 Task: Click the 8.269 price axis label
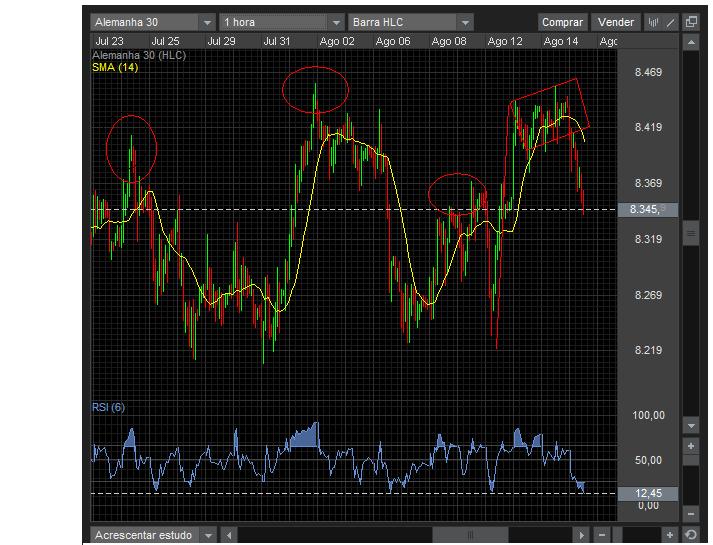(648, 295)
